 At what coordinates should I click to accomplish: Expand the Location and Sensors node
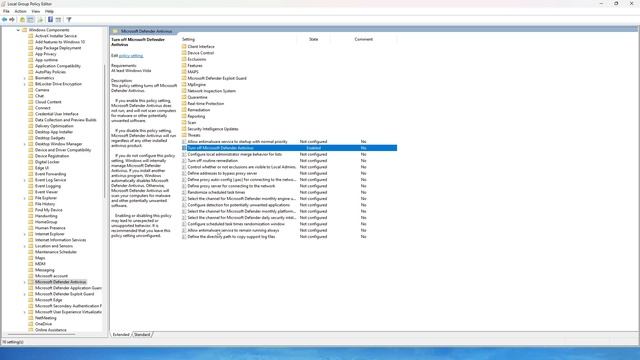point(24,246)
